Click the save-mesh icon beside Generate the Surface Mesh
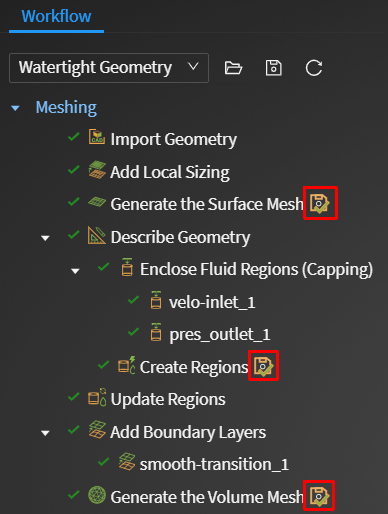 320,203
